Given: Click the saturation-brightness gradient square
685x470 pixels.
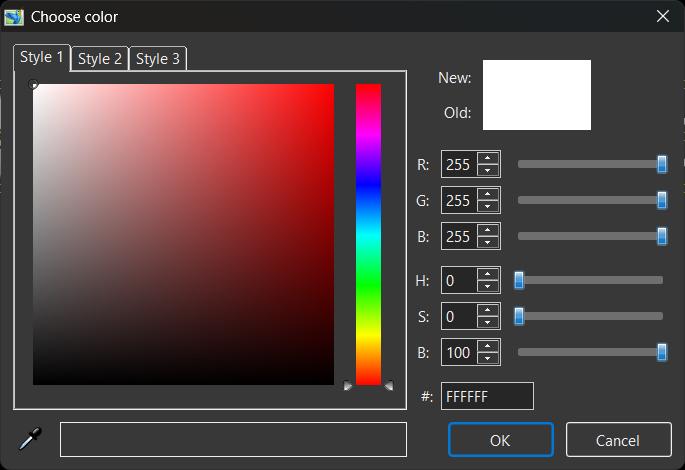Looking at the screenshot, I should pyautogui.click(x=183, y=234).
